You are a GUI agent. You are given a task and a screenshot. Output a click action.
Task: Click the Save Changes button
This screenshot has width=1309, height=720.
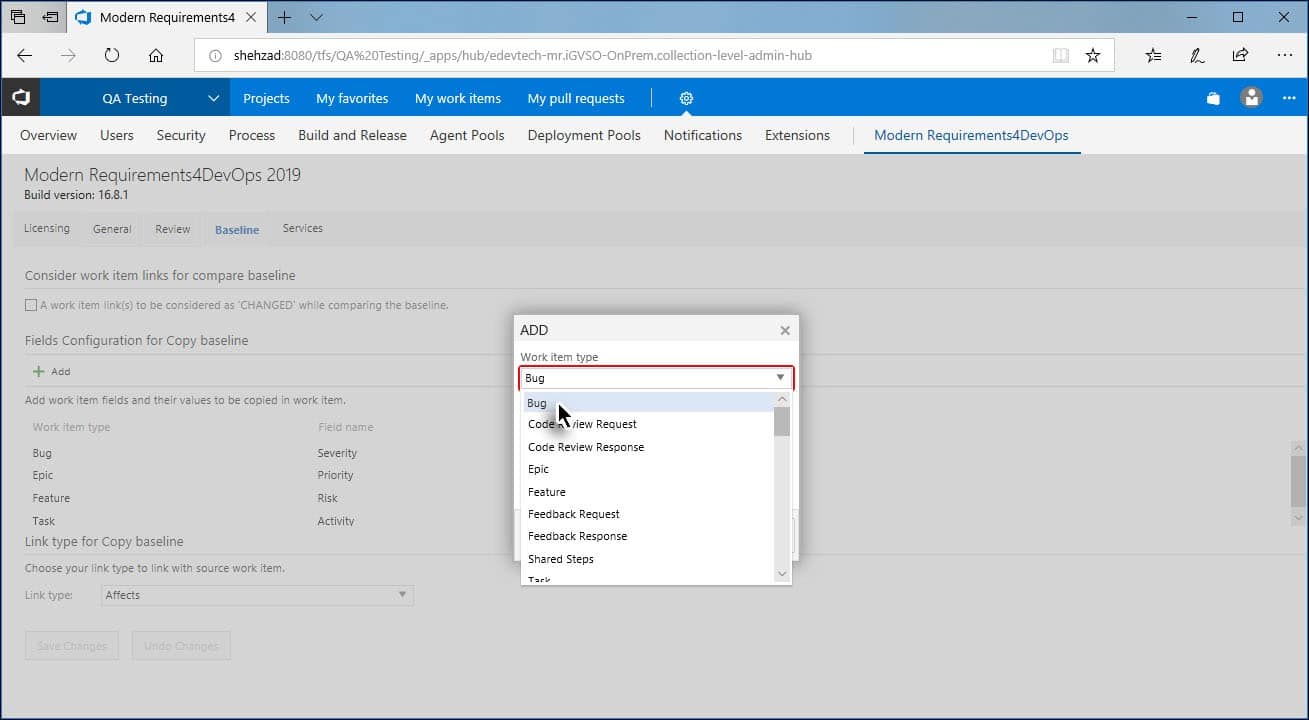(72, 646)
